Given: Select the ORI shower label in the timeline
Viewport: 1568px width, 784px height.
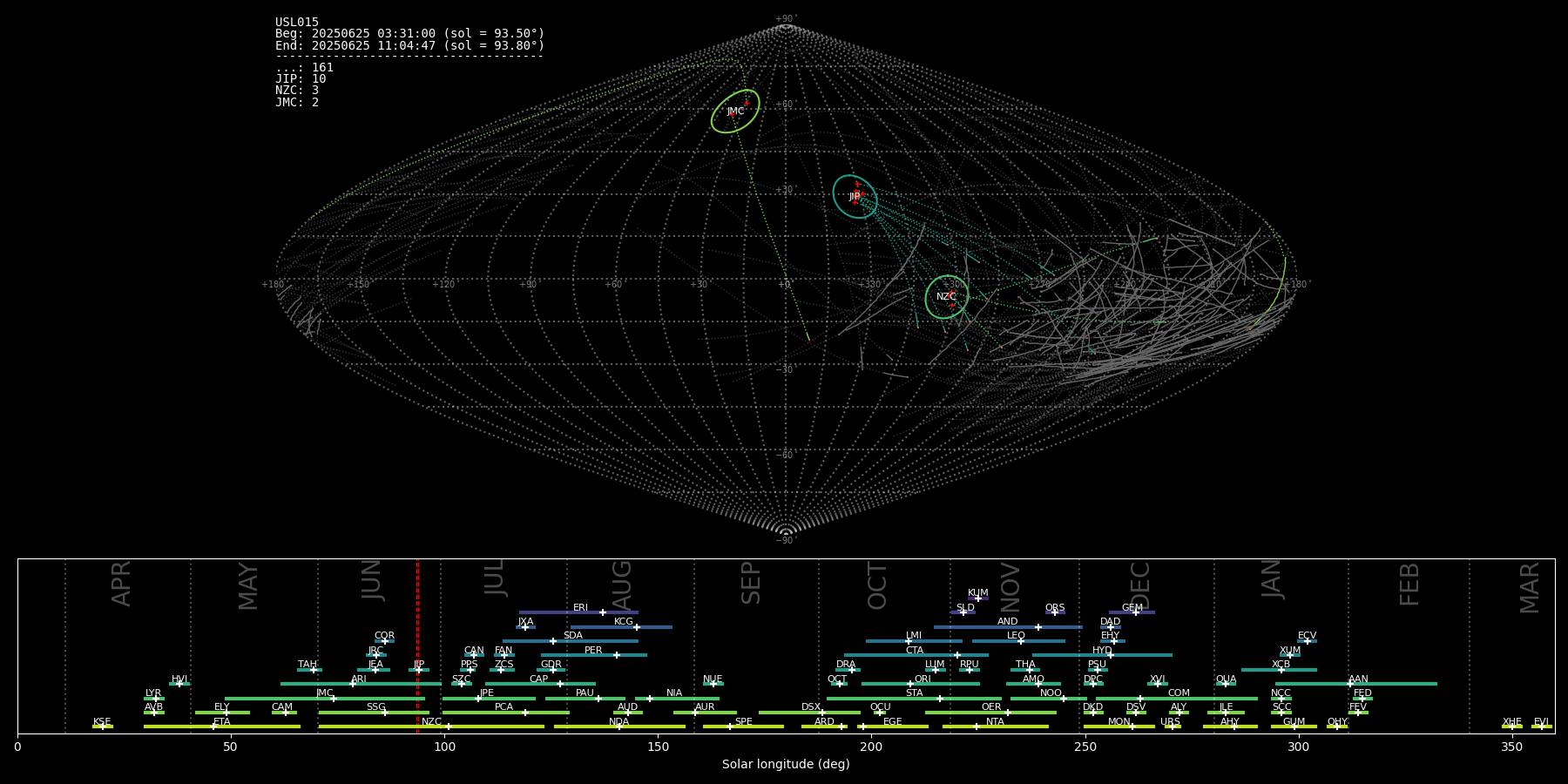Looking at the screenshot, I should pos(923,679).
